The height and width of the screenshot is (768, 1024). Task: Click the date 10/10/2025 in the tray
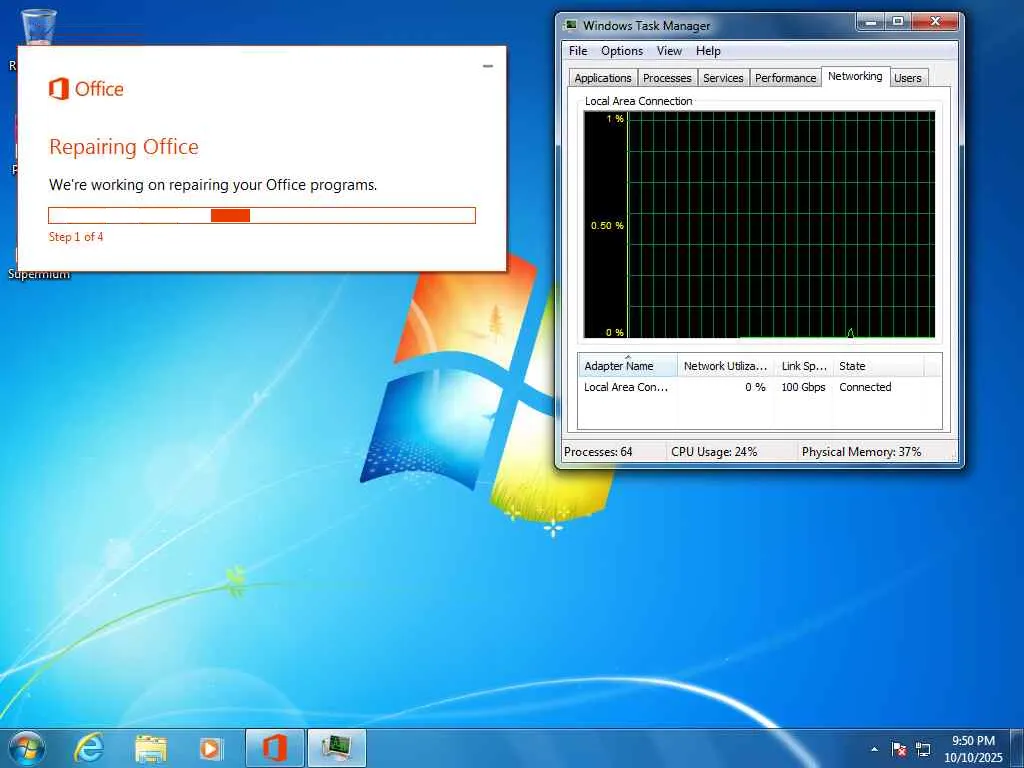coord(973,758)
